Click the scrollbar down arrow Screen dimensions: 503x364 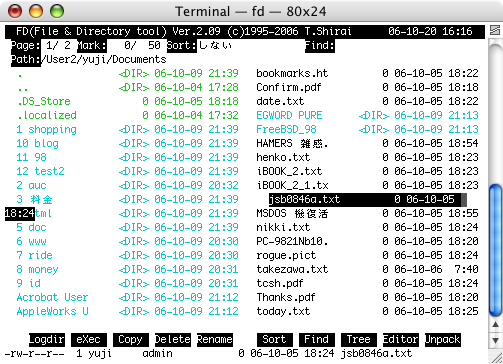tap(495, 341)
